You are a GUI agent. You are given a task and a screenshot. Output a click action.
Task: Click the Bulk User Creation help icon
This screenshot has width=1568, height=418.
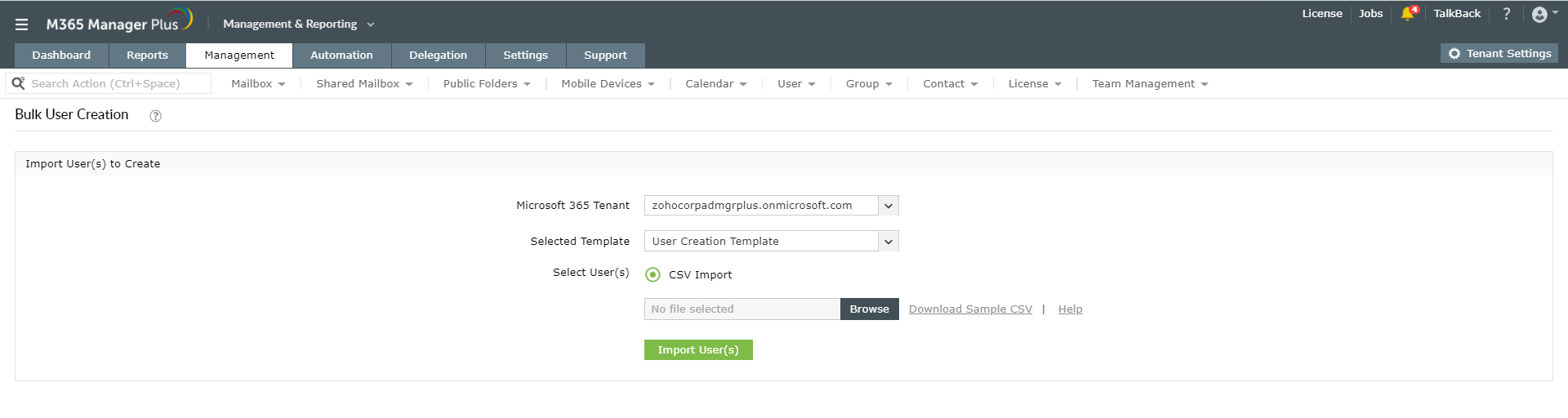coord(155,116)
